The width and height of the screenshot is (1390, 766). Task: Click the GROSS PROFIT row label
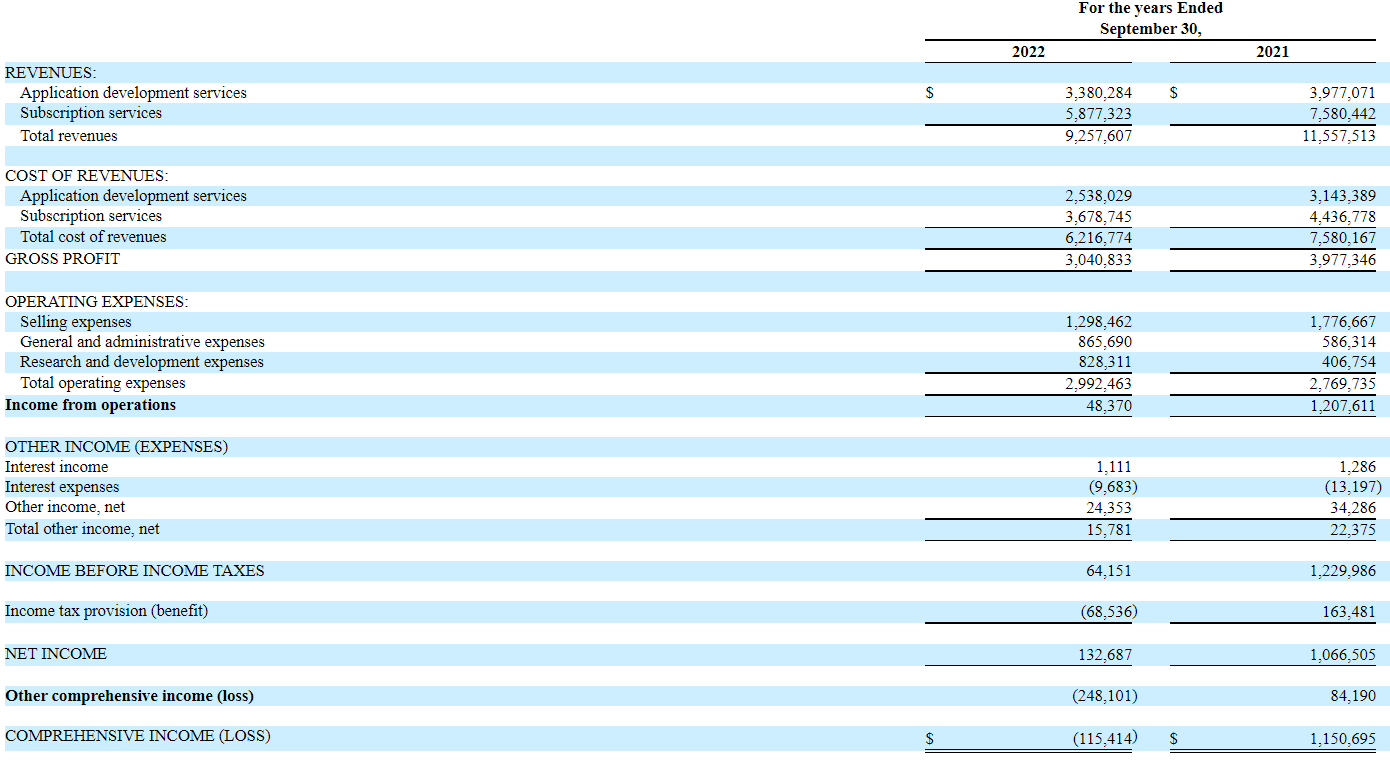pyautogui.click(x=62, y=259)
